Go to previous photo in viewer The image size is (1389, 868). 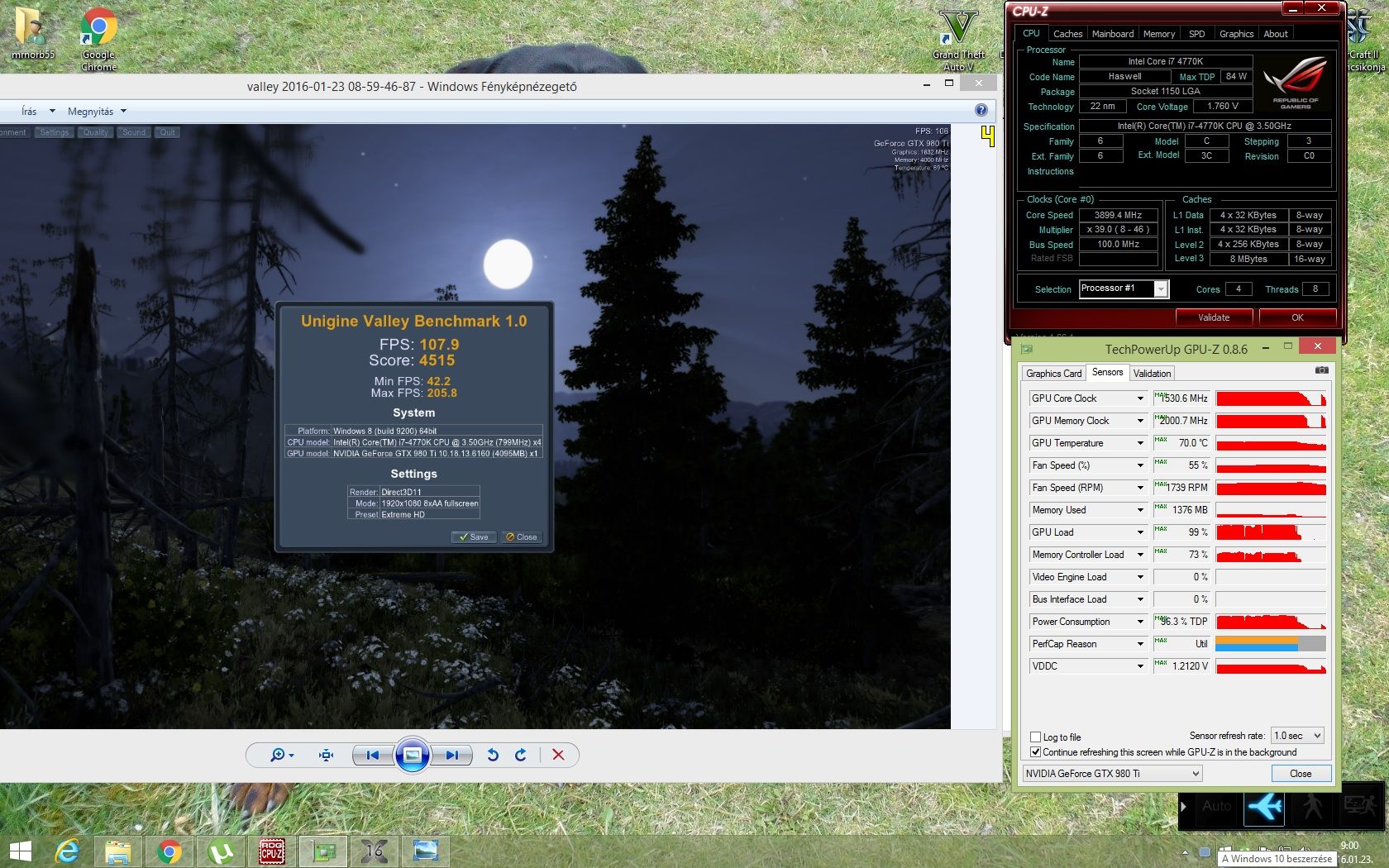[x=373, y=755]
